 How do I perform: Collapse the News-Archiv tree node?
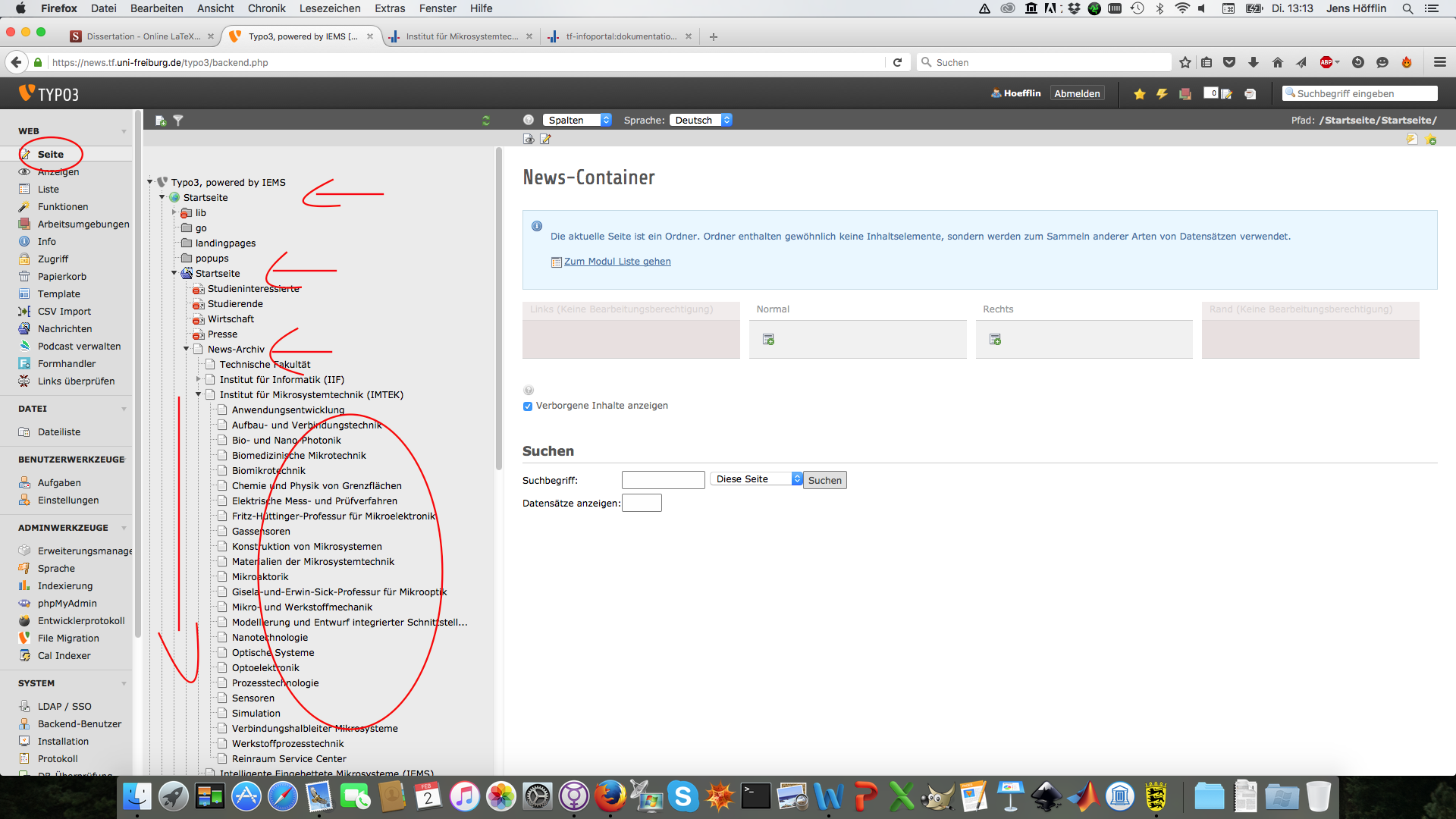pos(187,349)
